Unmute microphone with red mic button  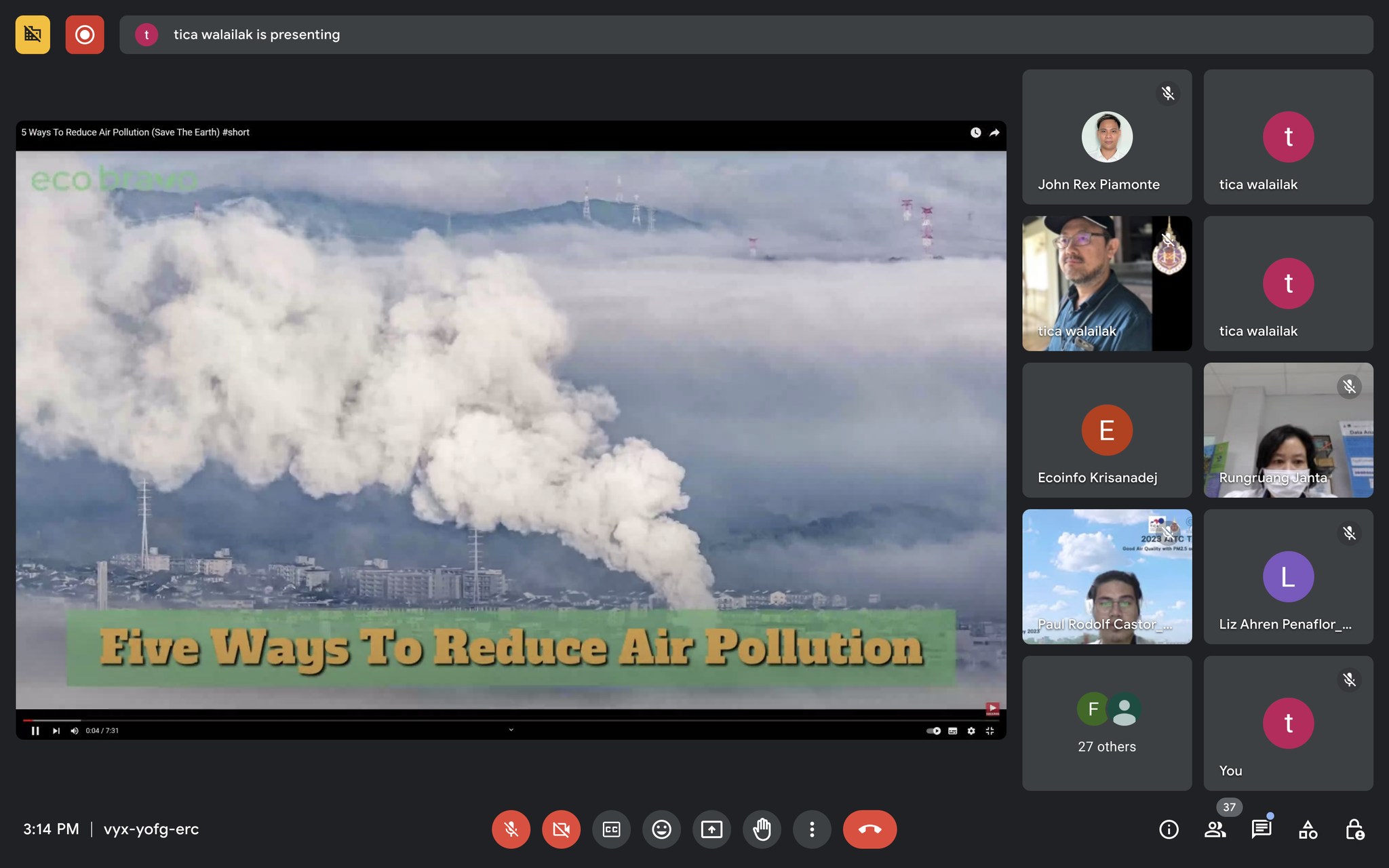(x=511, y=829)
